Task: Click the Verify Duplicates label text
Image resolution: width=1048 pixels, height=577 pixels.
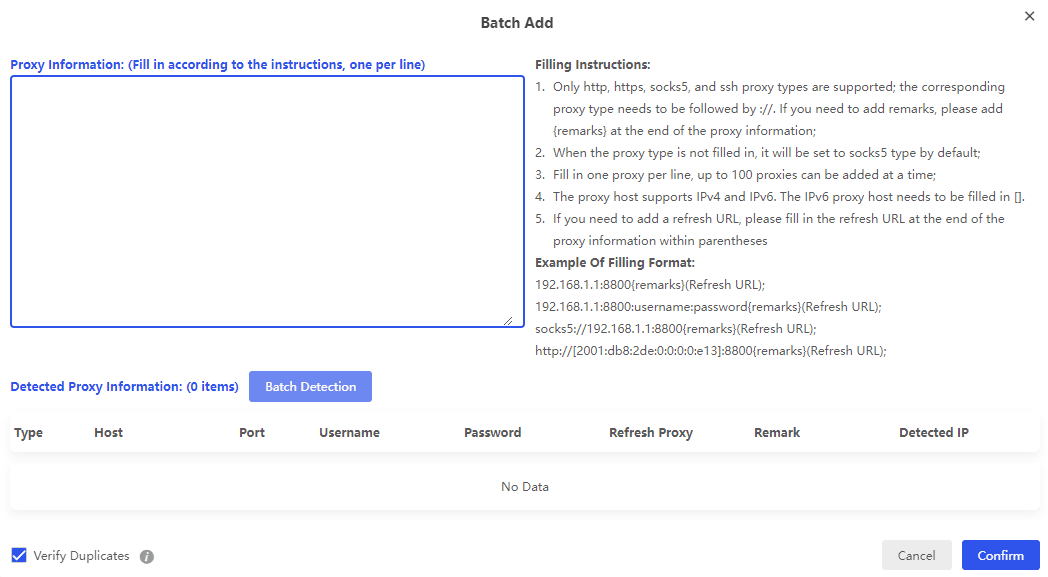Action: click(81, 556)
